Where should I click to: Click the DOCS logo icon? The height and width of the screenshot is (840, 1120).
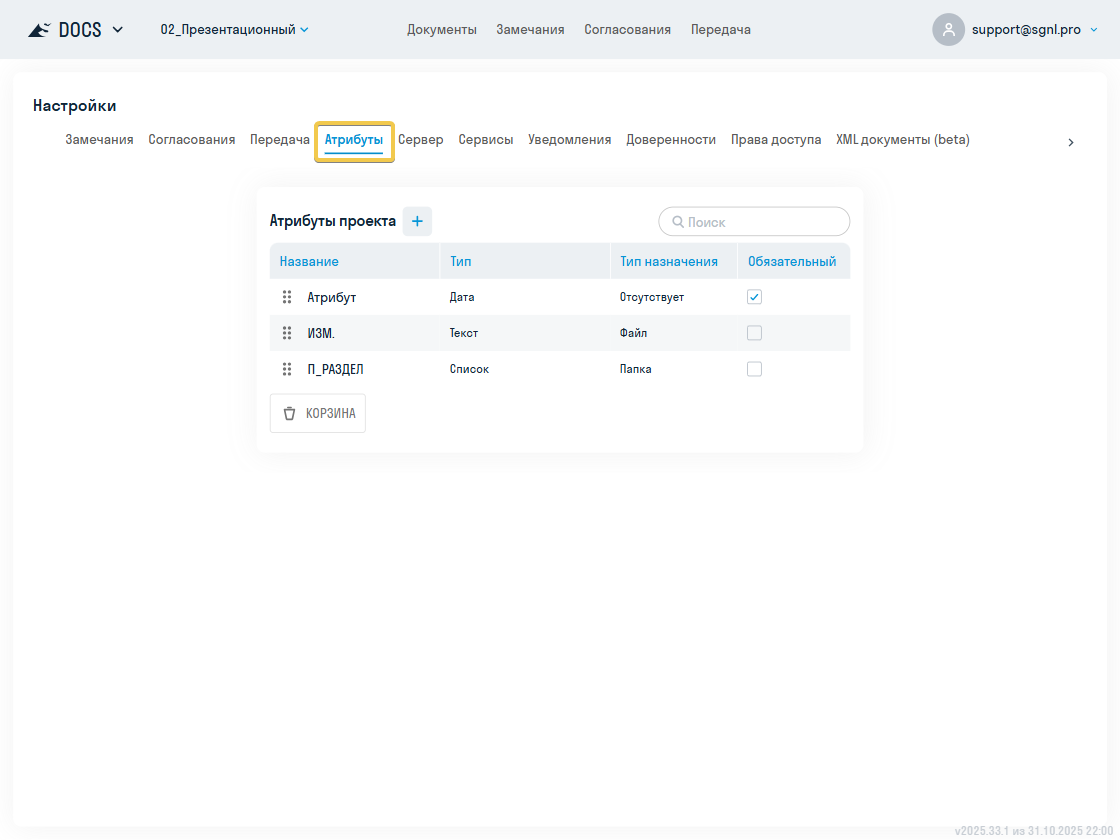point(39,30)
